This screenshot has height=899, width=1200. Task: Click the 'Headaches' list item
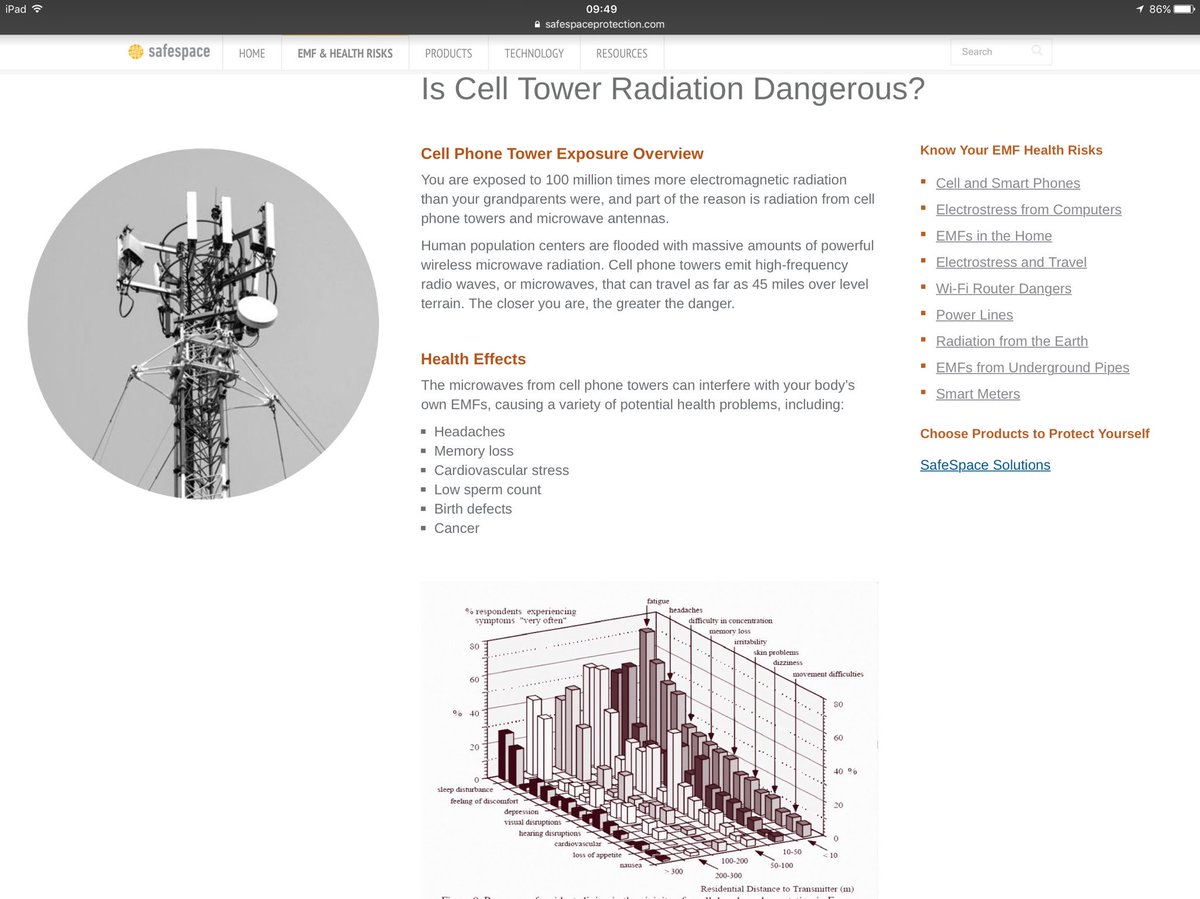coord(469,432)
